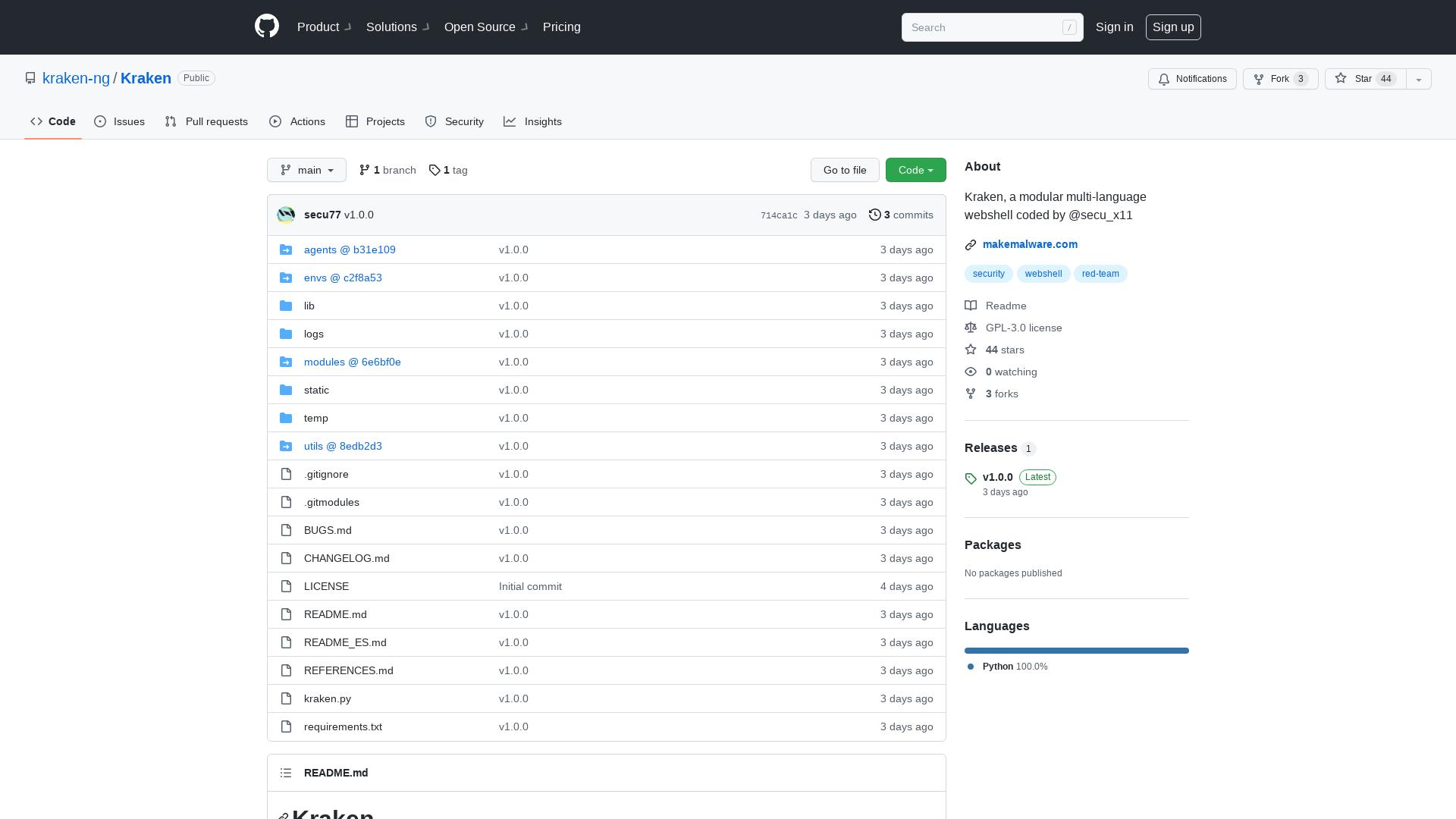Click the Pull requests icon
Image resolution: width=1456 pixels, height=819 pixels.
(x=171, y=122)
